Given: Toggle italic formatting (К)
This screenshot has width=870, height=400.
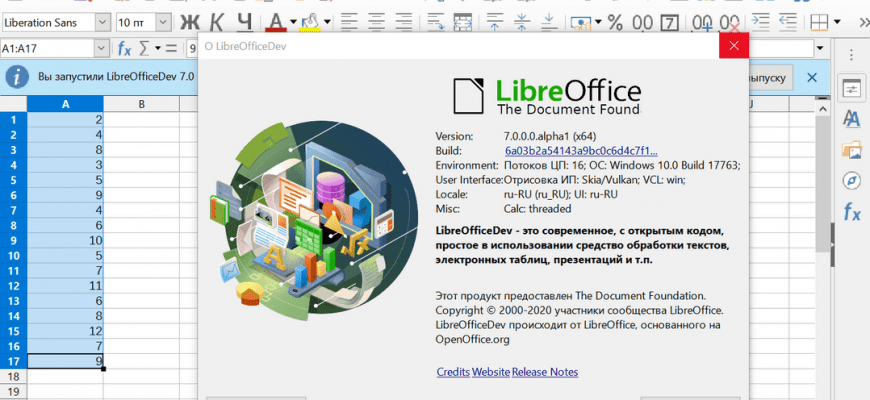Looking at the screenshot, I should click(216, 22).
